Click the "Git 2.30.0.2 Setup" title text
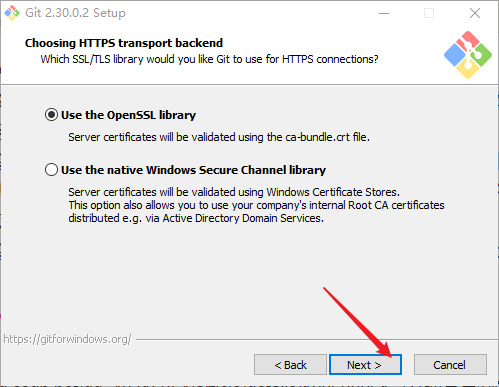This screenshot has height=387, width=499. pyautogui.click(x=75, y=13)
